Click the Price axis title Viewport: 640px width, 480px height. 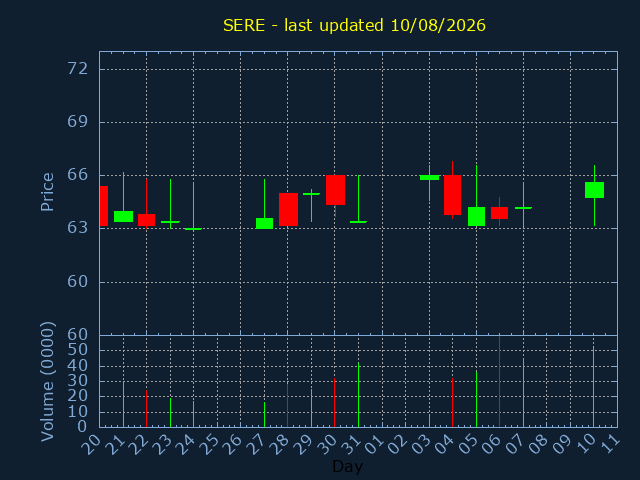(x=47, y=192)
